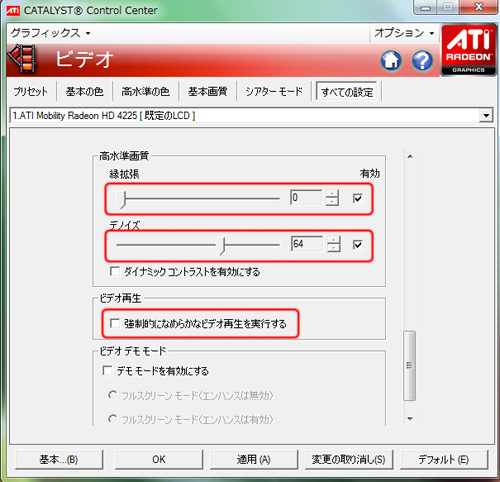Open the Help question mark icon

click(422, 61)
